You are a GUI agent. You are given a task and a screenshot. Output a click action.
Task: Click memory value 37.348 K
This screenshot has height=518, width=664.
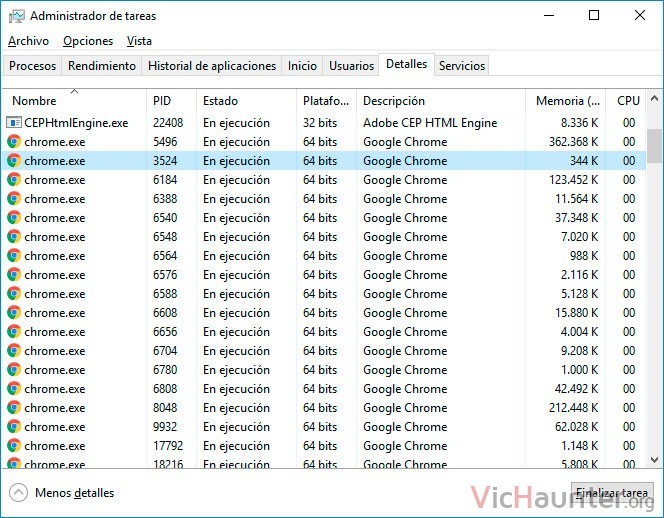pyautogui.click(x=577, y=218)
